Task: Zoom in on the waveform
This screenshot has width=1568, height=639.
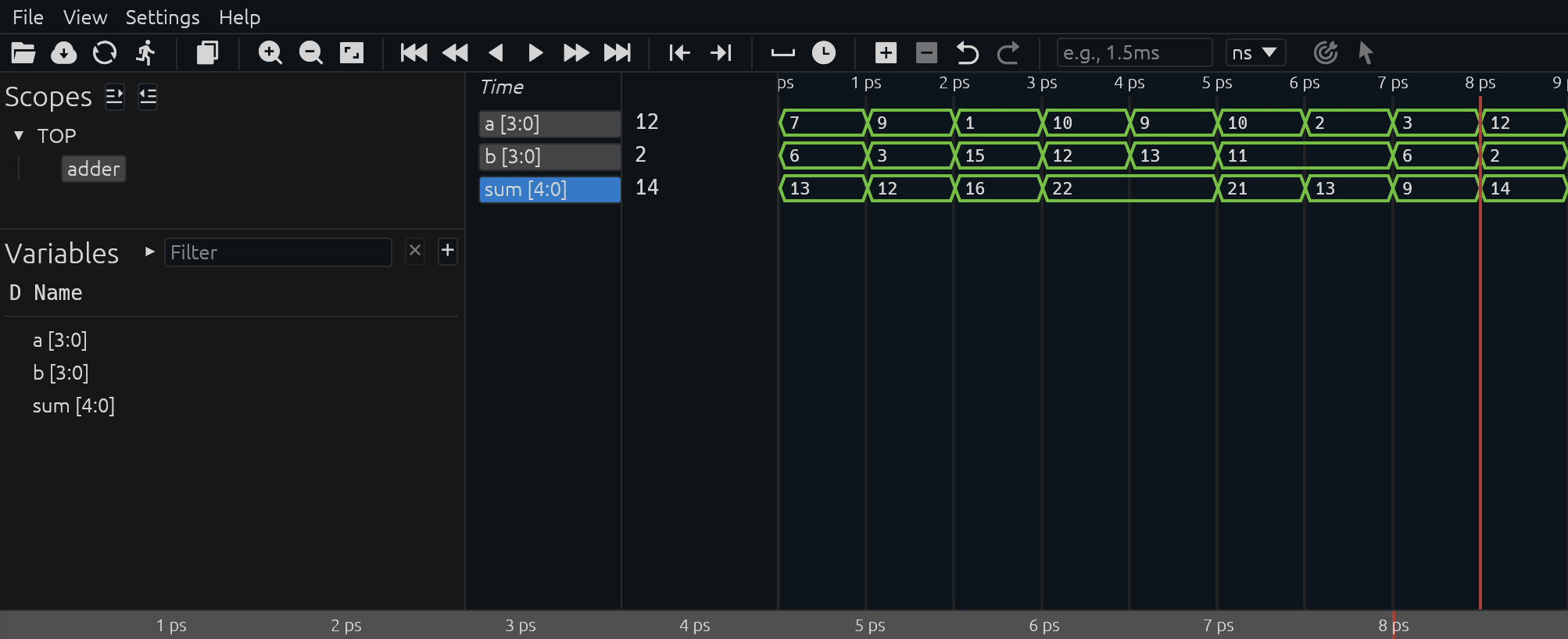Action: (270, 53)
